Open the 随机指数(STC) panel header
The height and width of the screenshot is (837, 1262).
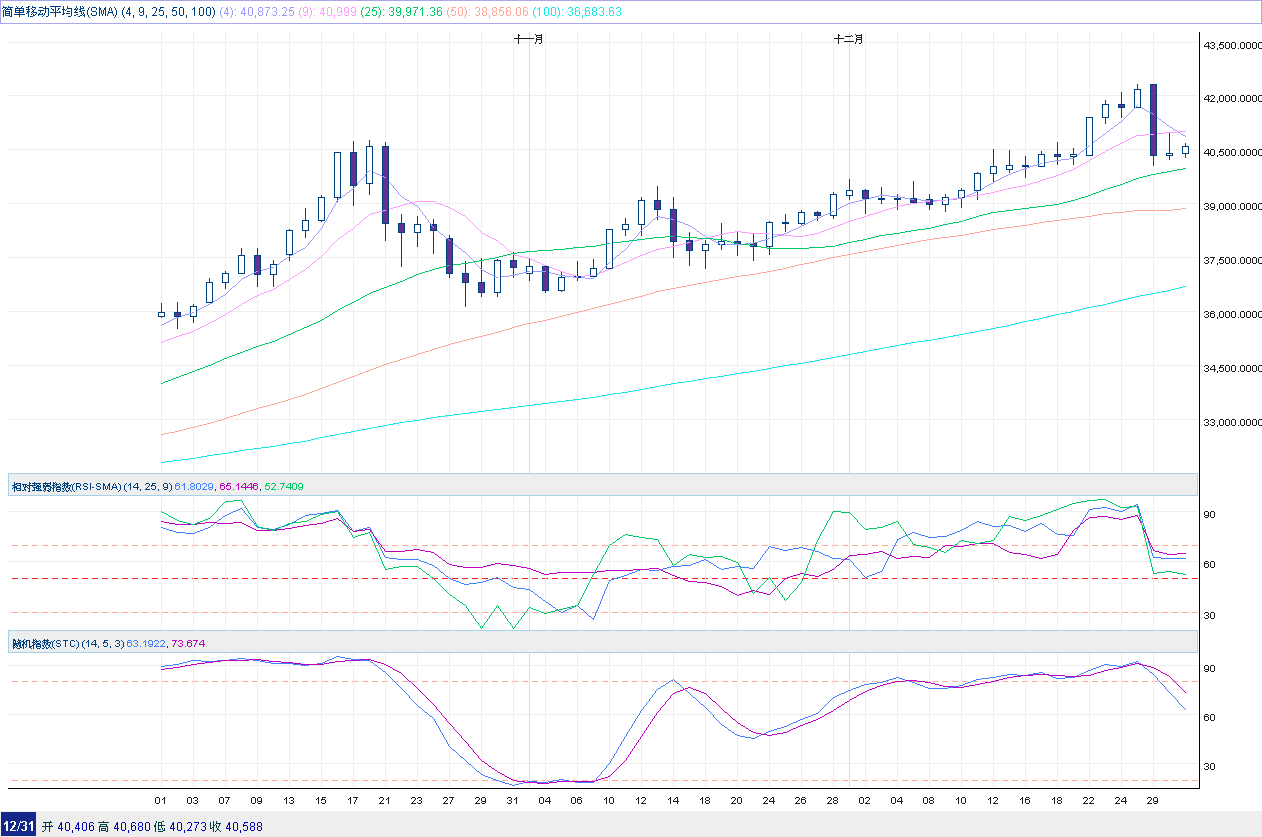coord(44,642)
